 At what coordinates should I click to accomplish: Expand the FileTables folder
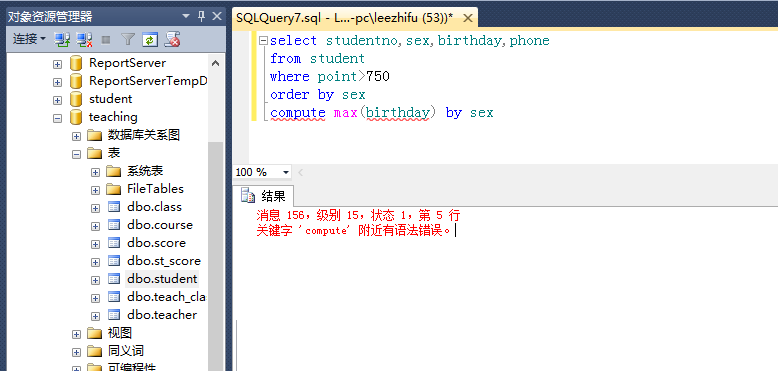[95, 190]
